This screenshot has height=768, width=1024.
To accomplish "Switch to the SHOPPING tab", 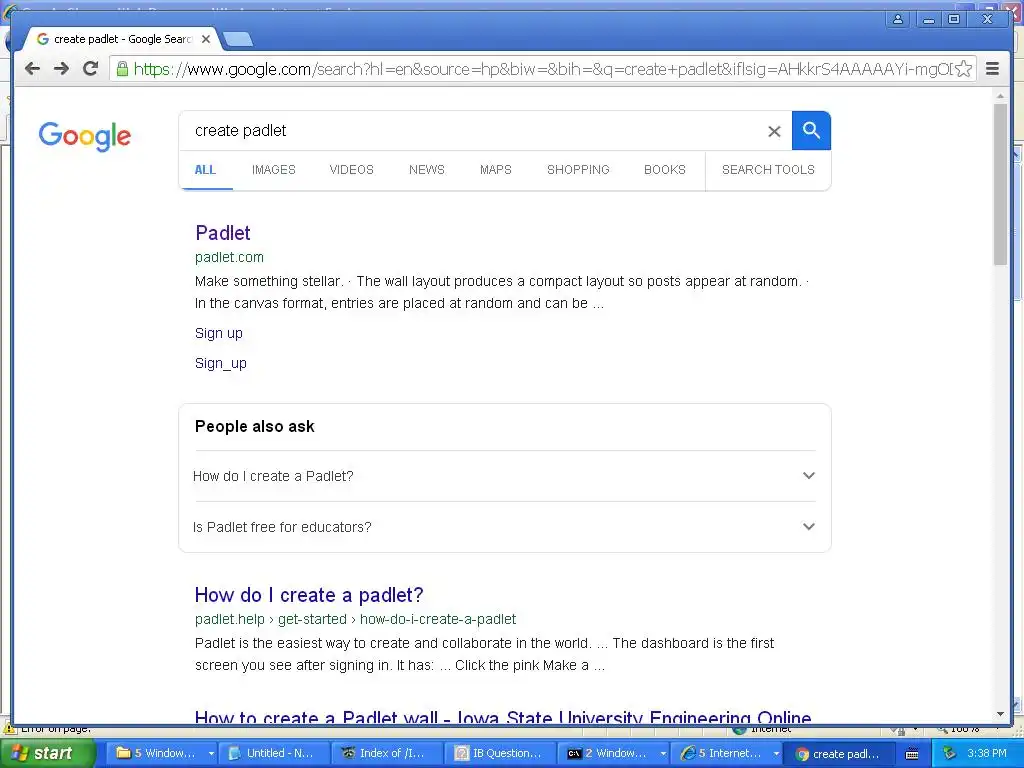I will tap(578, 170).
